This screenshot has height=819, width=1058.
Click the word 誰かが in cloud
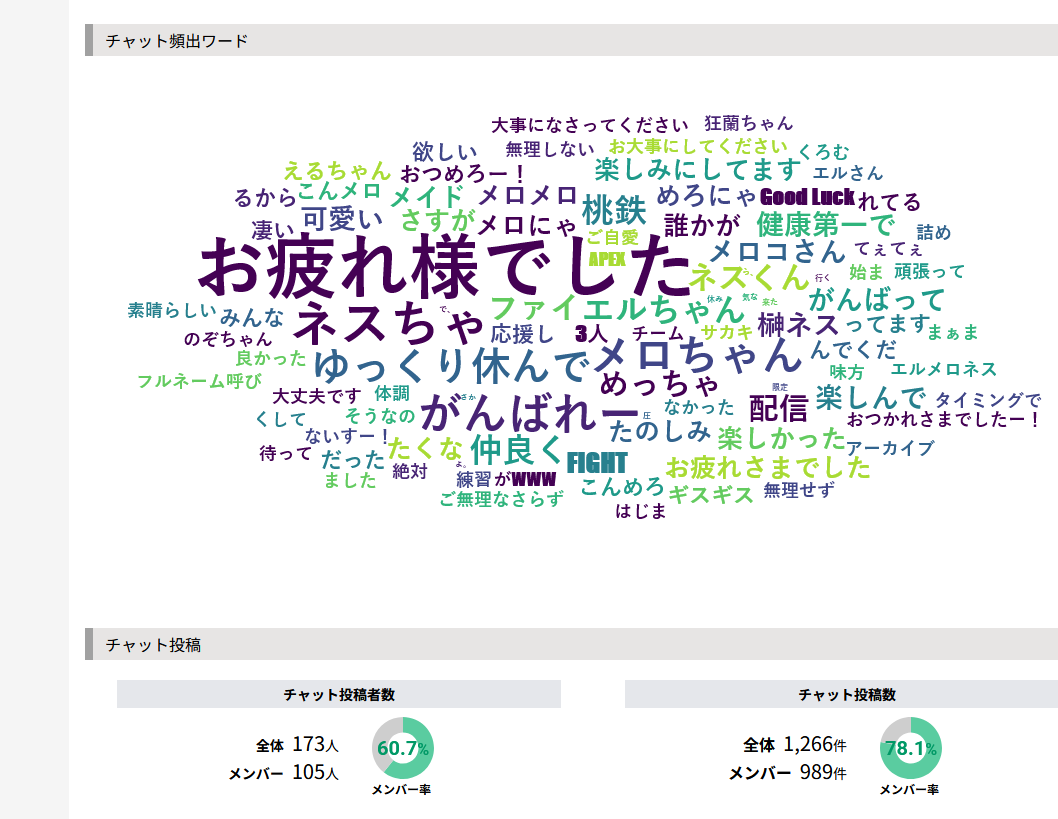coord(702,225)
